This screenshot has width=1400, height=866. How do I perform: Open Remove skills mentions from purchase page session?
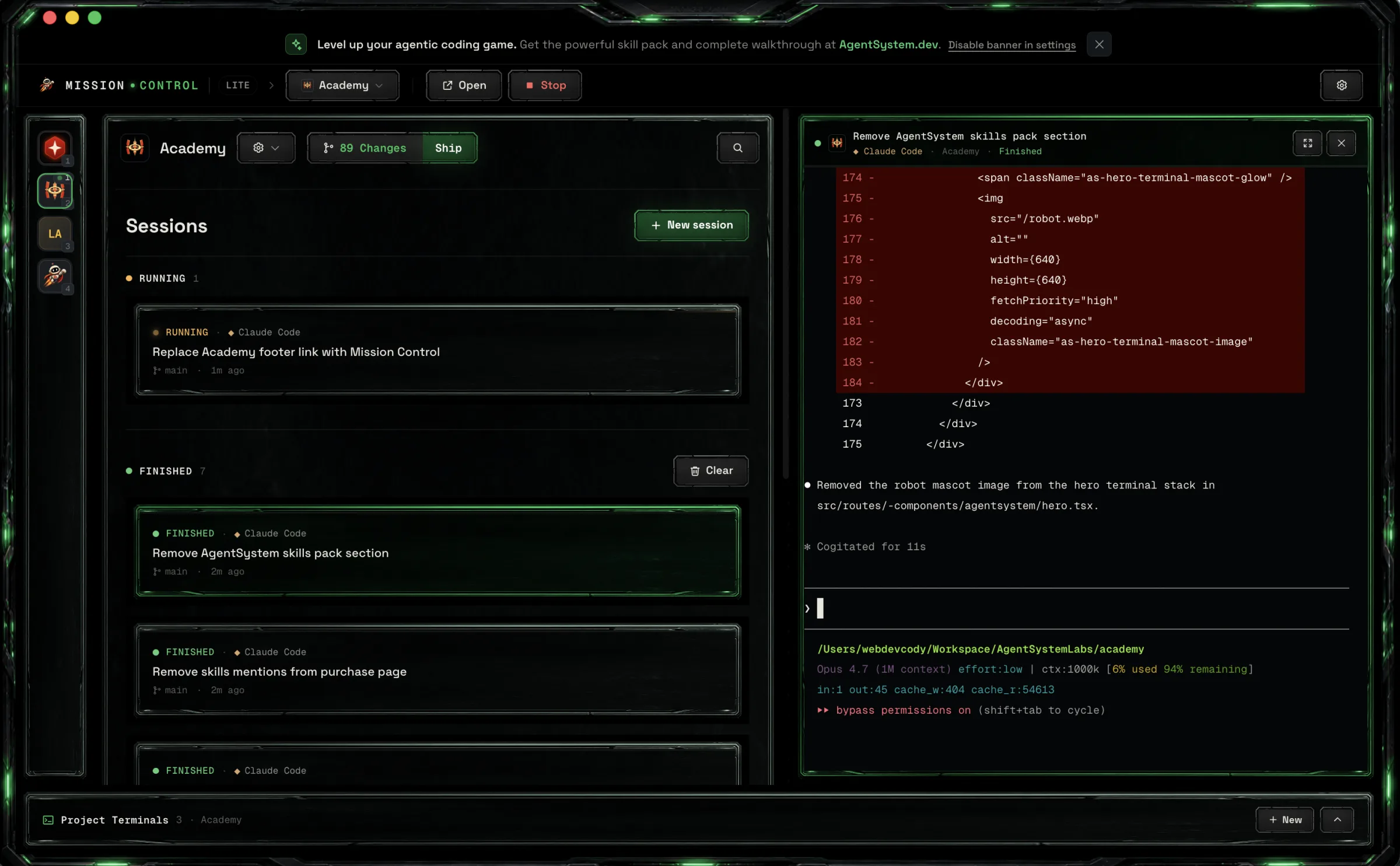tap(437, 669)
